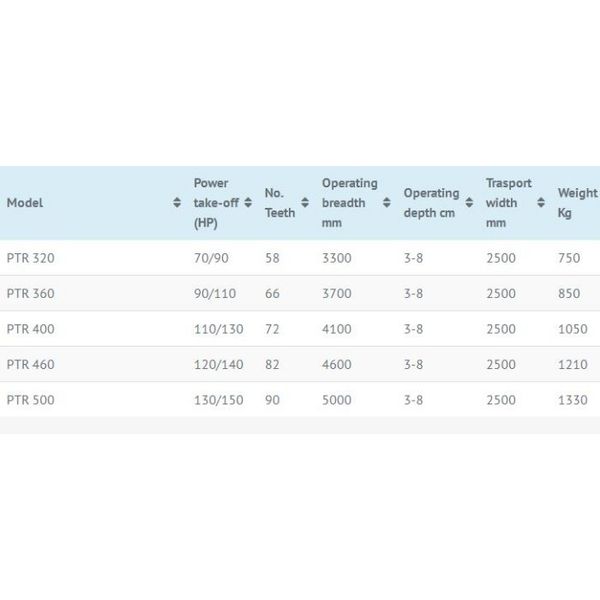Sort table by Model column arrows
The width and height of the screenshot is (600, 600).
pos(177,202)
